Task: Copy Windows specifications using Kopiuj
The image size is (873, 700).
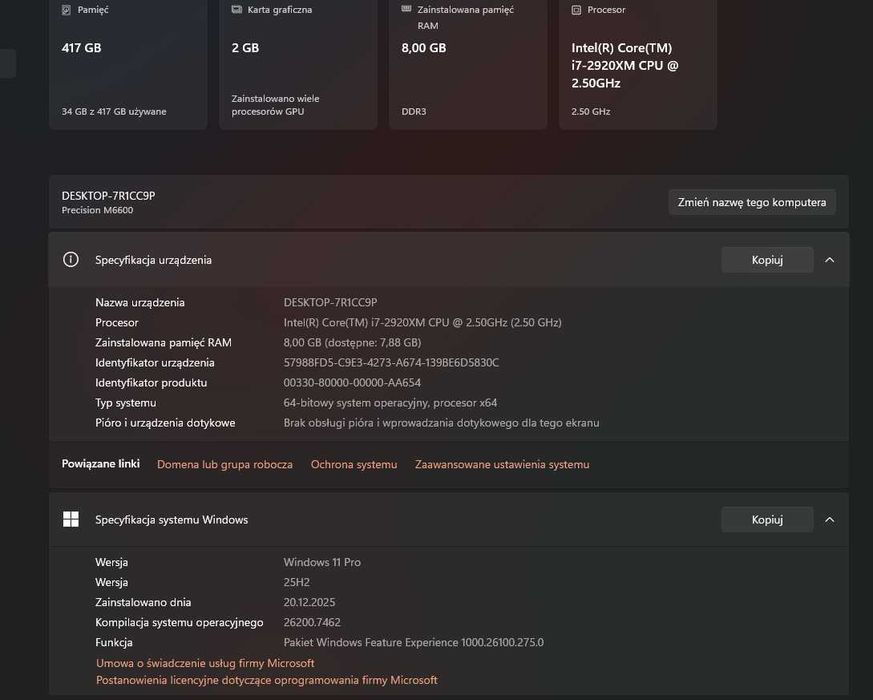Action: tap(767, 520)
